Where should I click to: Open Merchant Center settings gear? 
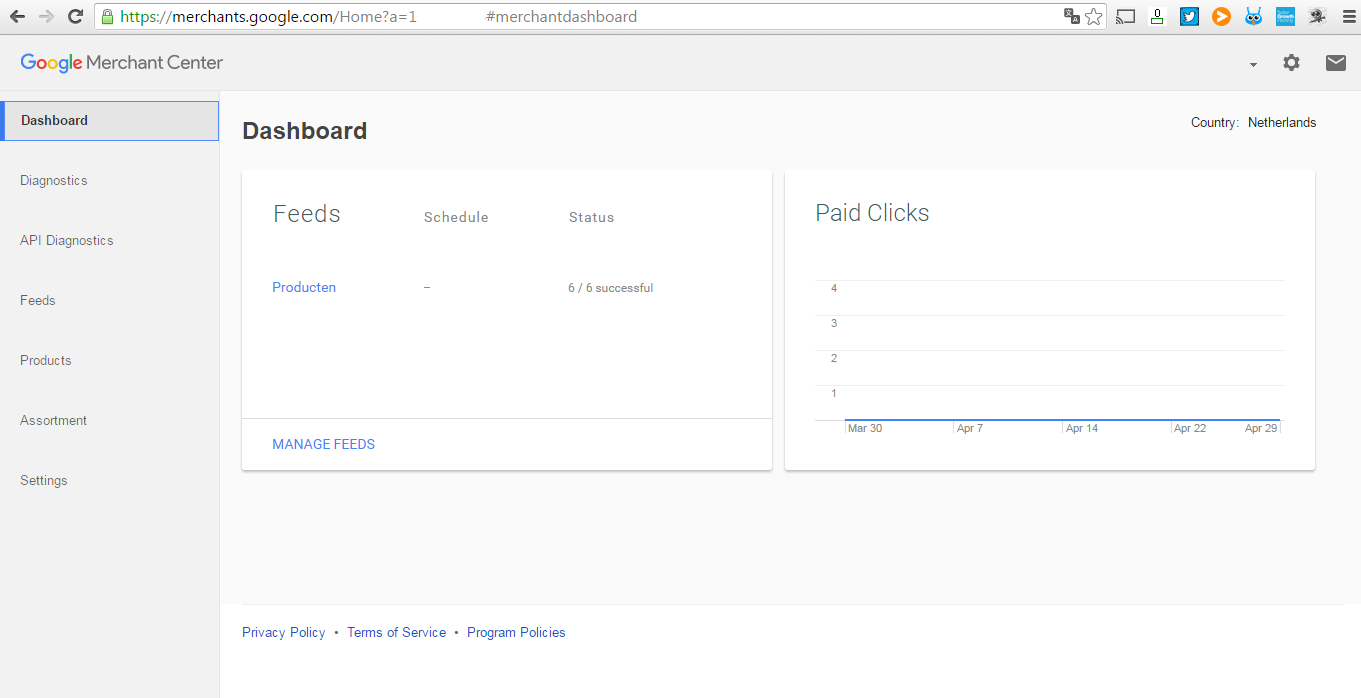1292,63
